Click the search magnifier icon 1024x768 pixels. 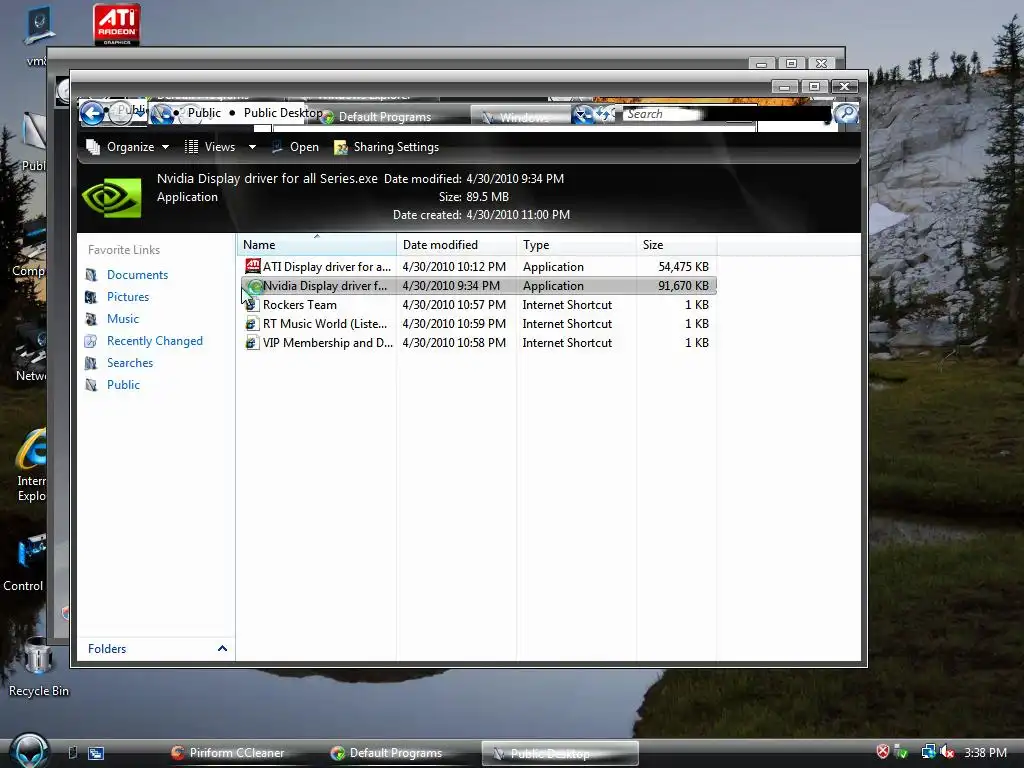pos(846,114)
